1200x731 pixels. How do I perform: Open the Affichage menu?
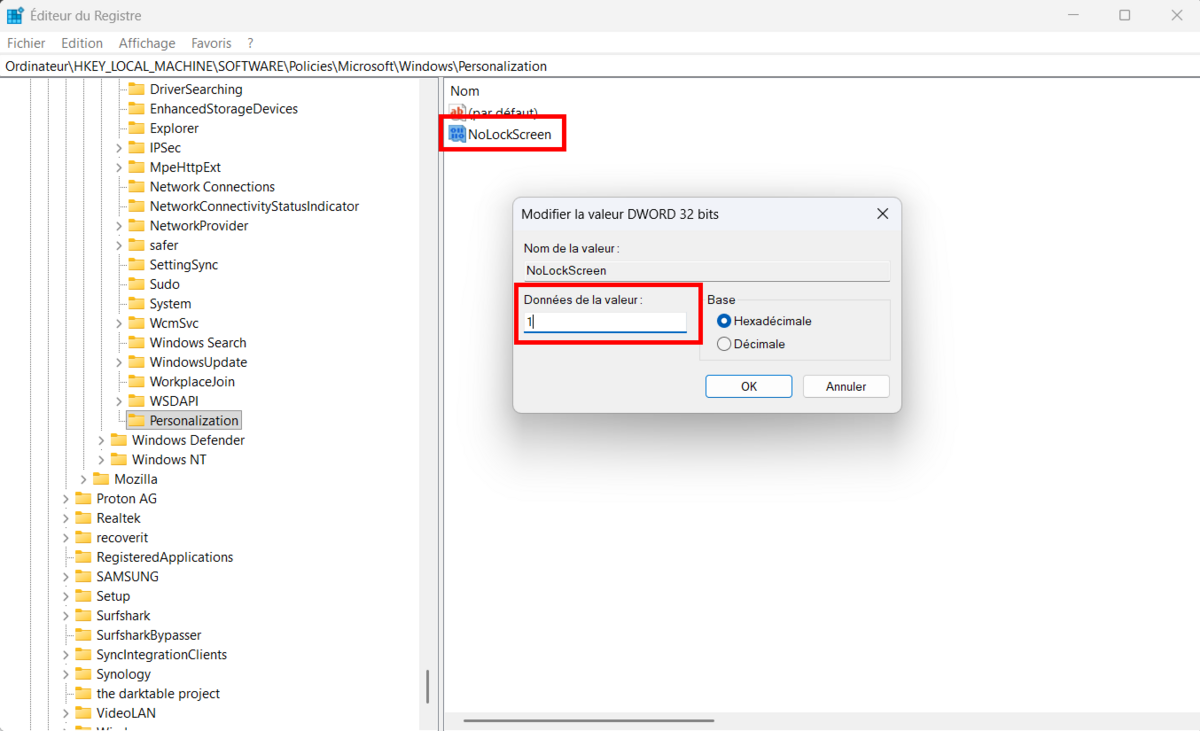coord(147,43)
